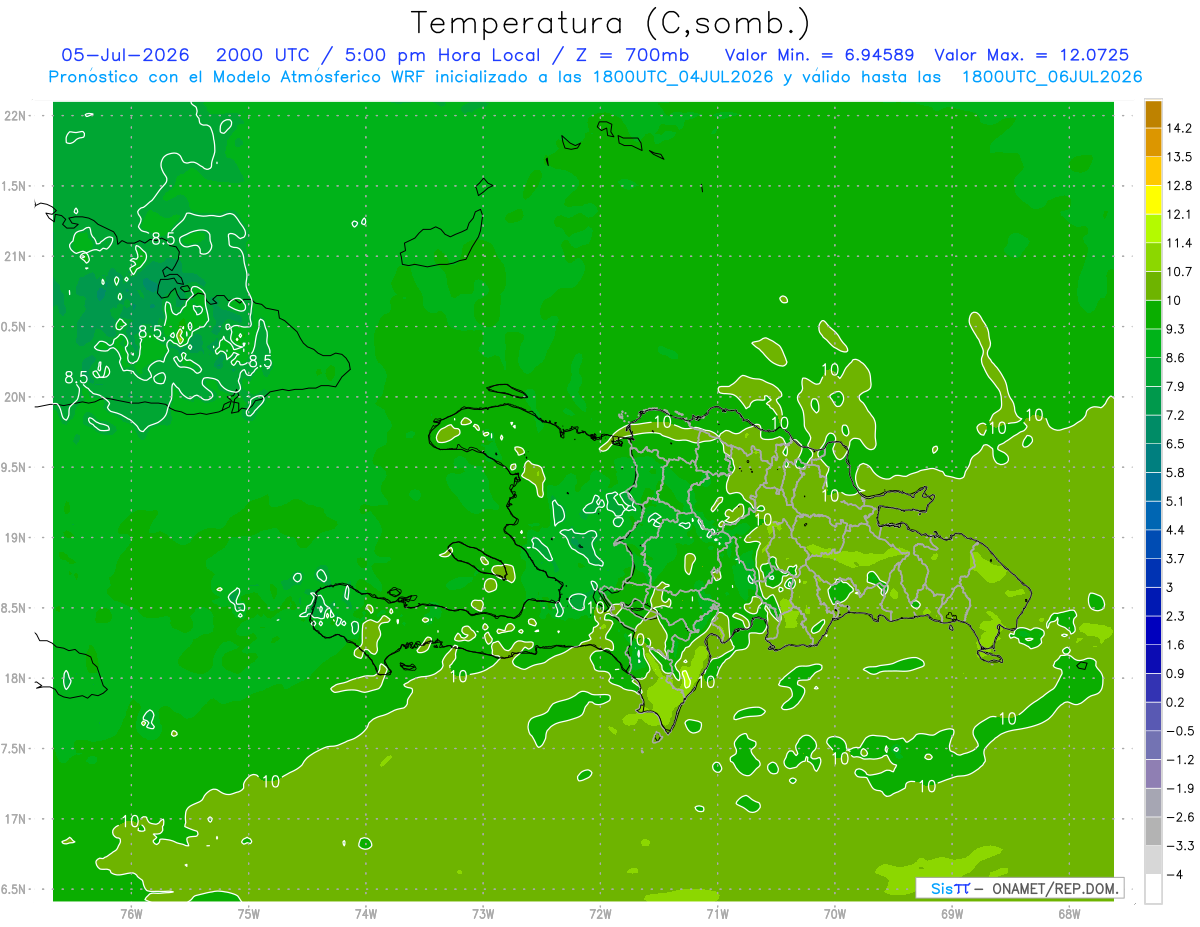
Task: Click the 21N latitude axis label
Action: [16, 256]
